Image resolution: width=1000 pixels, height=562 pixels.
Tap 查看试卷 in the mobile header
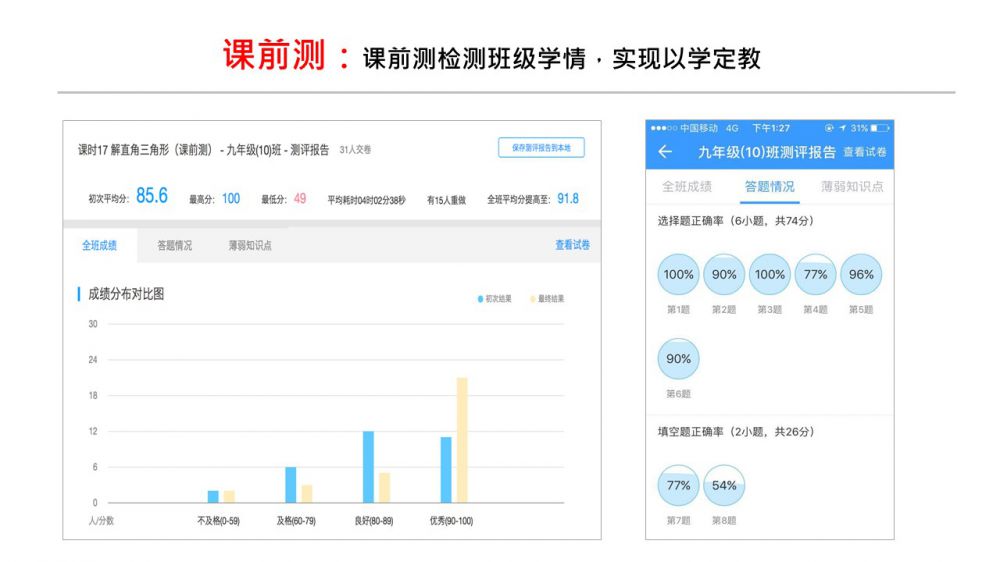coord(865,152)
